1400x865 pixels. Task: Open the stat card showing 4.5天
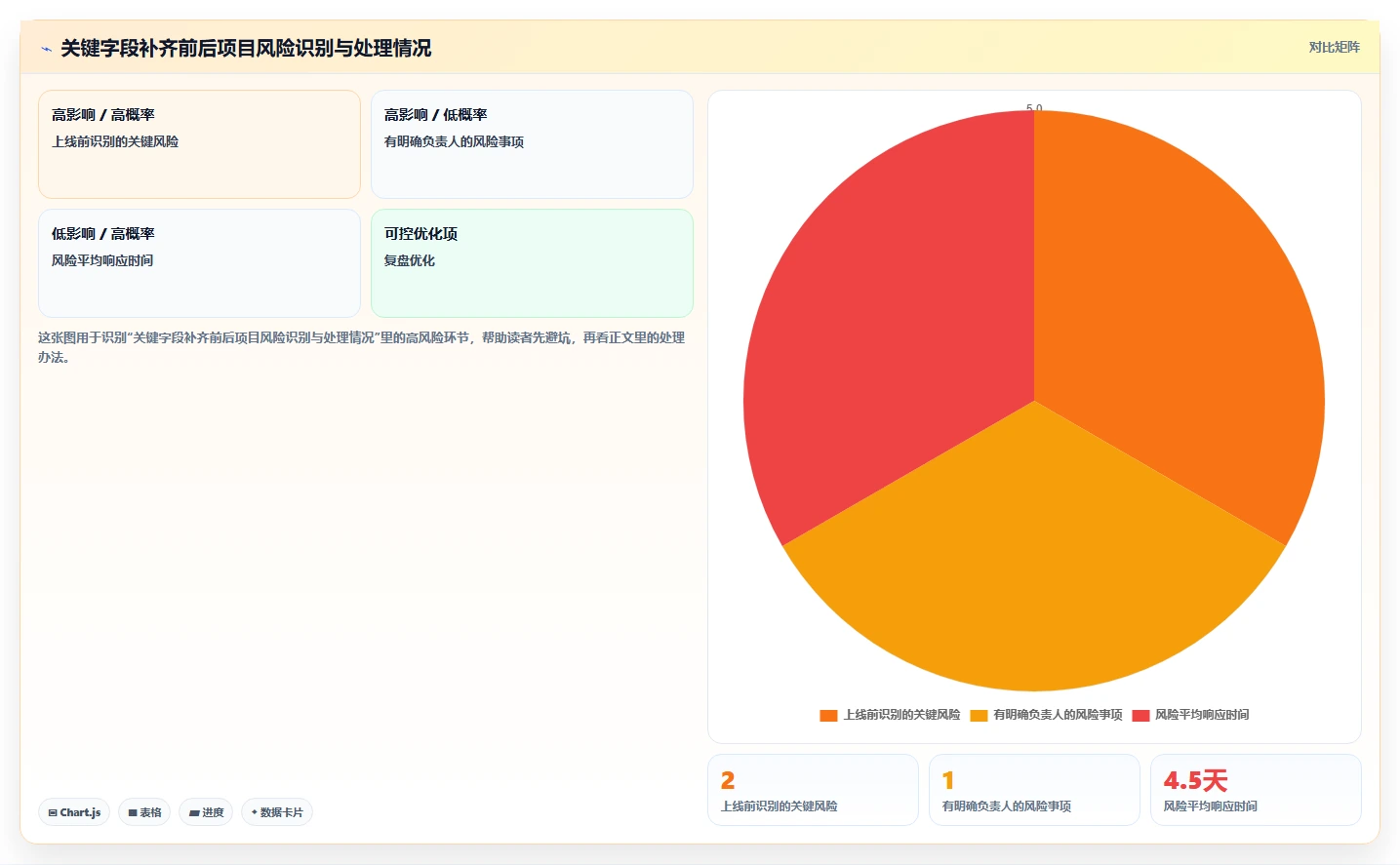pyautogui.click(x=1256, y=790)
